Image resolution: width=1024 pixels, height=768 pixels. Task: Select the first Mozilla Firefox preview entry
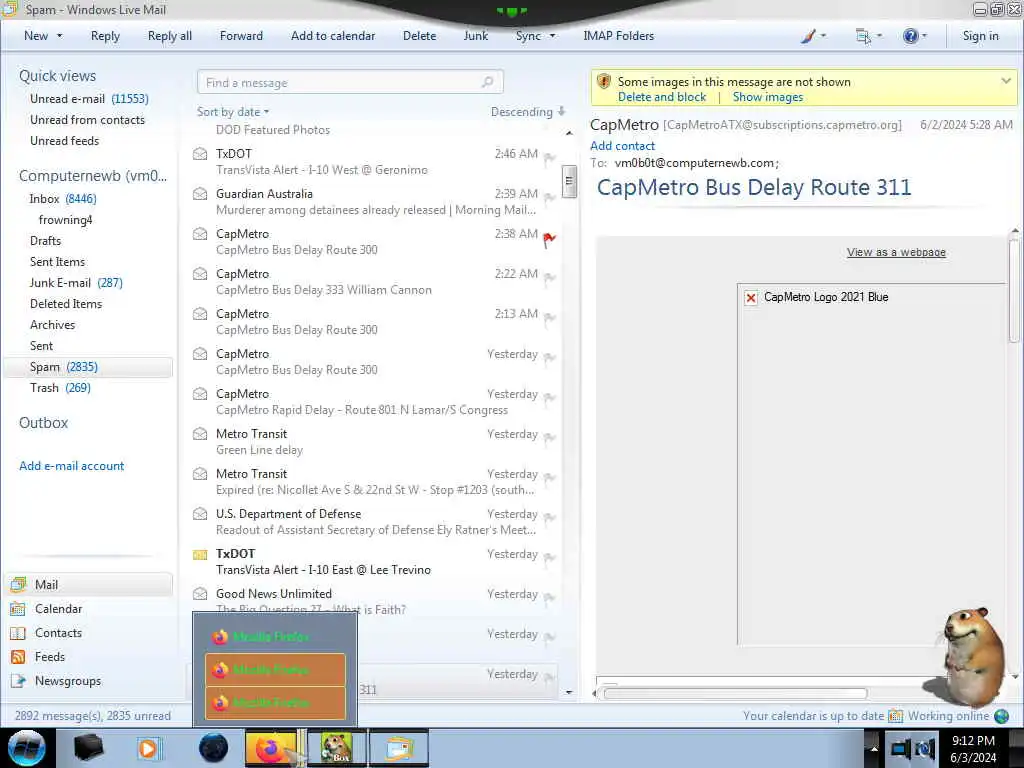[275, 637]
